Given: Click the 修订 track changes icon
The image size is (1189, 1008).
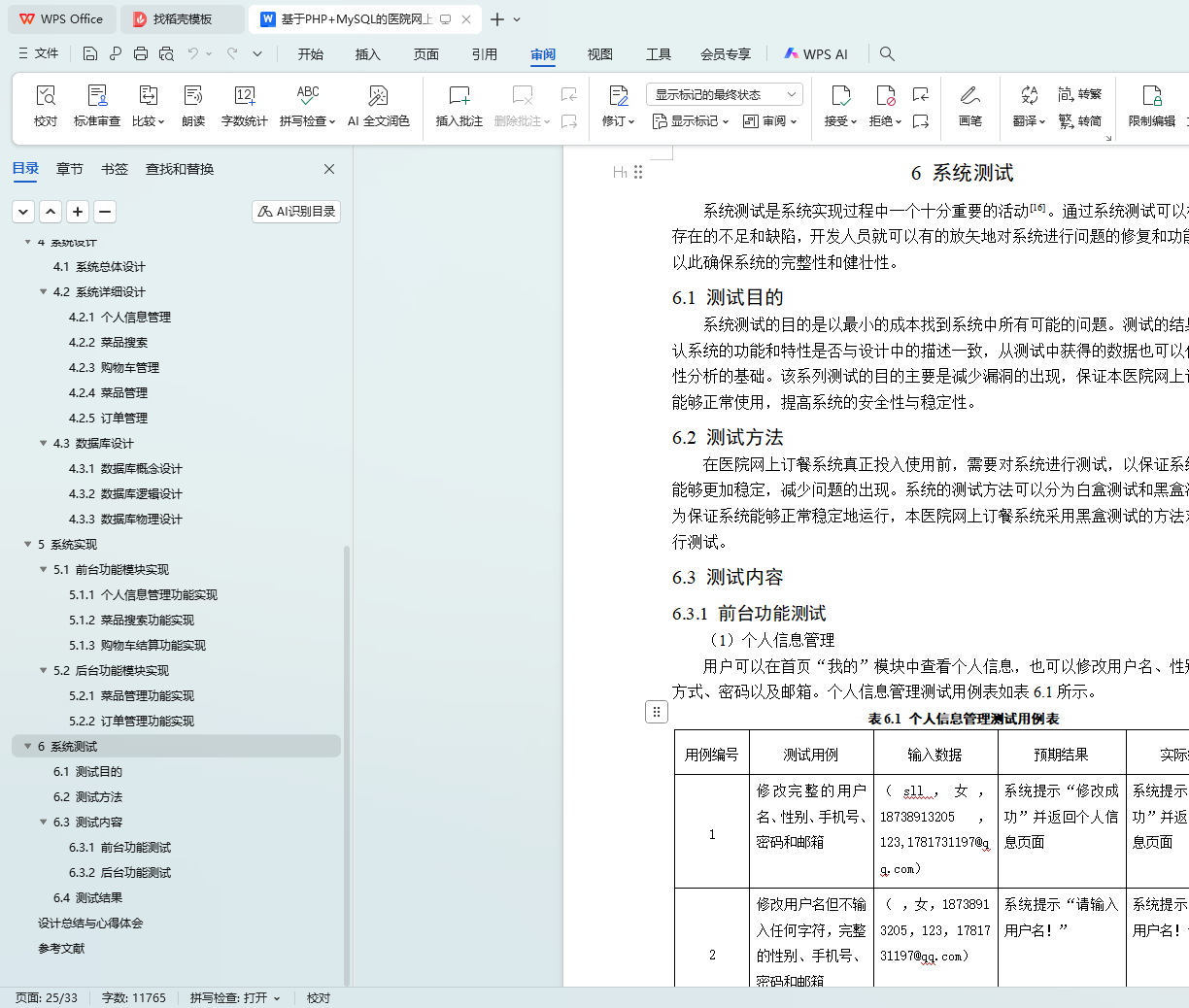Looking at the screenshot, I should pyautogui.click(x=618, y=95).
